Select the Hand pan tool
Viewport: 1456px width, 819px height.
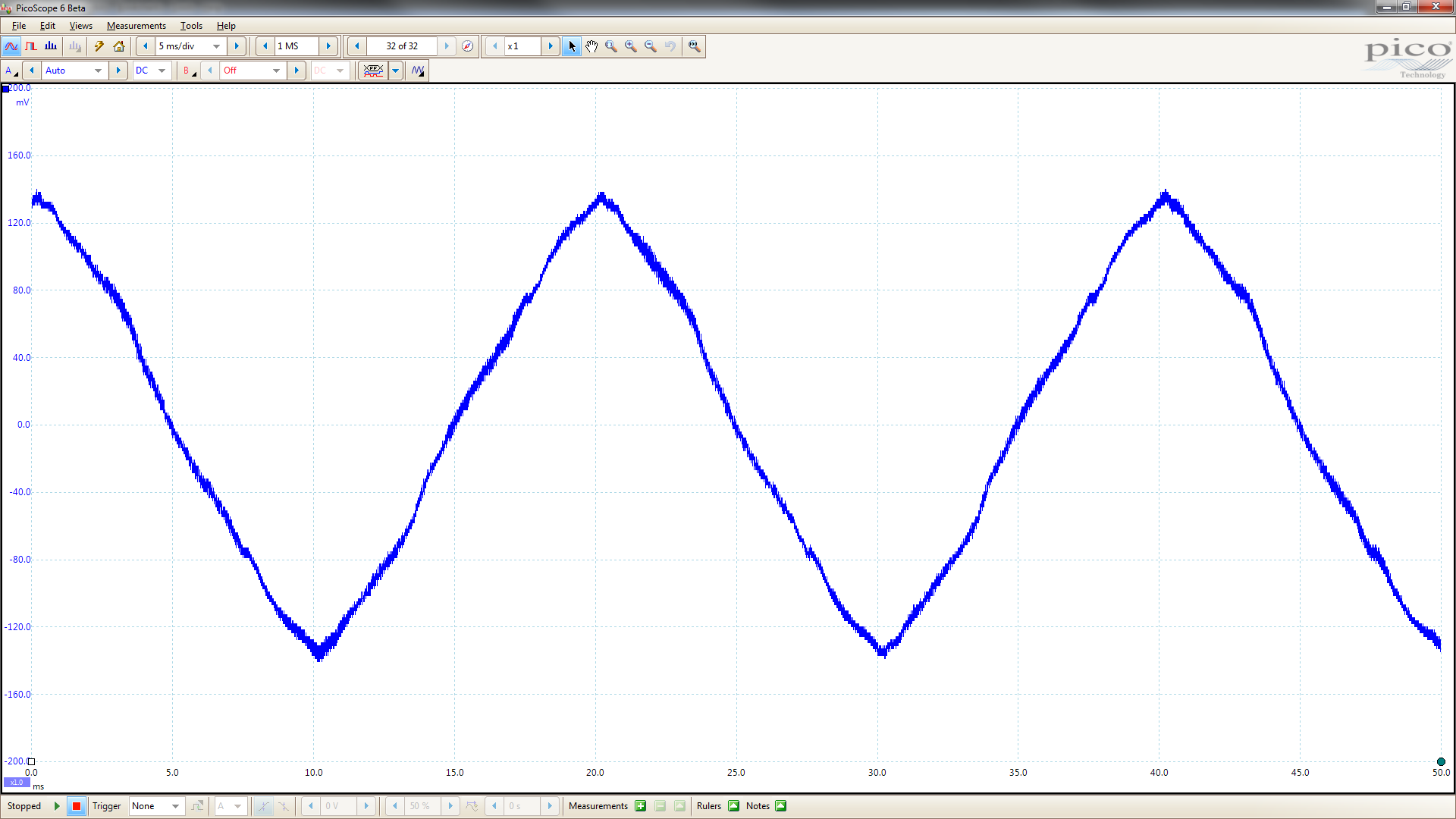[591, 46]
